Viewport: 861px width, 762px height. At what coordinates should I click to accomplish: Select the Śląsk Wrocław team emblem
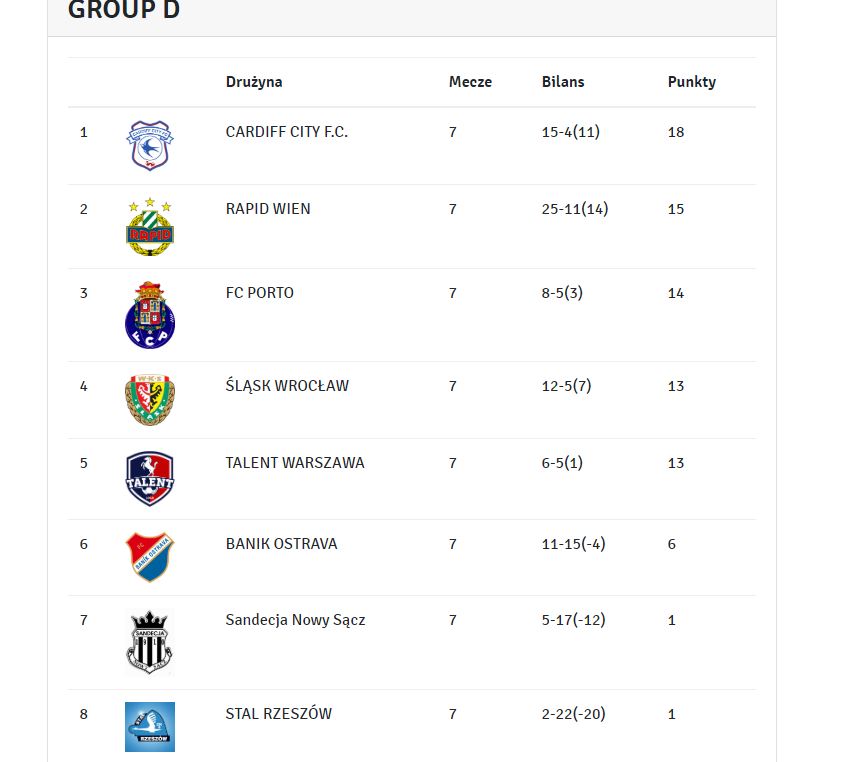click(x=150, y=400)
